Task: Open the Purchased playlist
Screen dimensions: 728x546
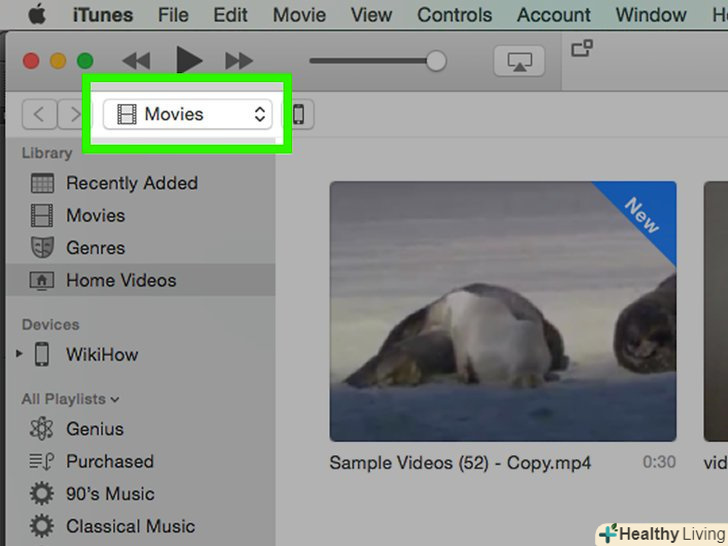Action: pos(109,462)
